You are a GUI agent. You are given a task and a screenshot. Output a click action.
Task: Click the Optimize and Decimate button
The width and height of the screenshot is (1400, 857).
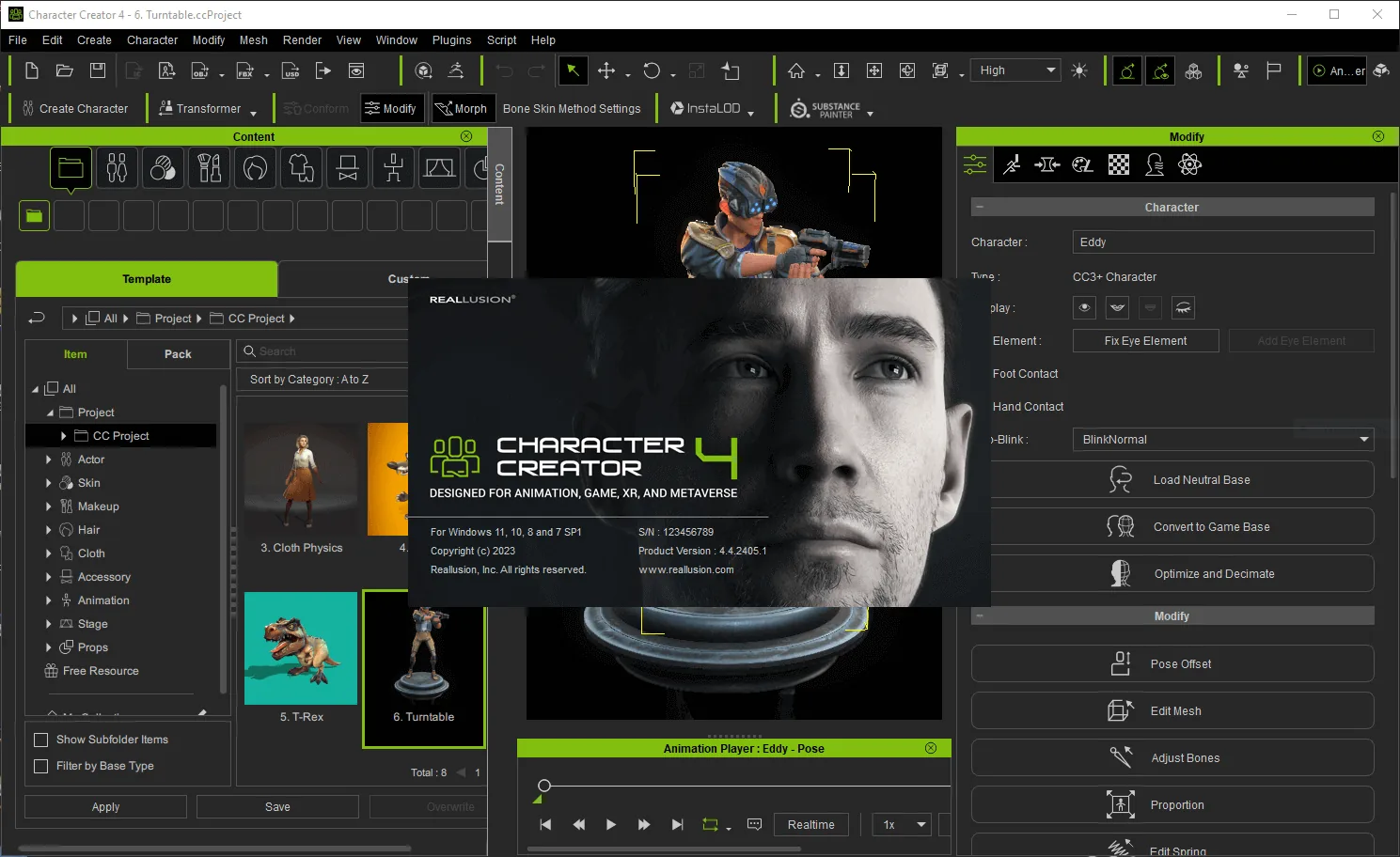(1172, 573)
